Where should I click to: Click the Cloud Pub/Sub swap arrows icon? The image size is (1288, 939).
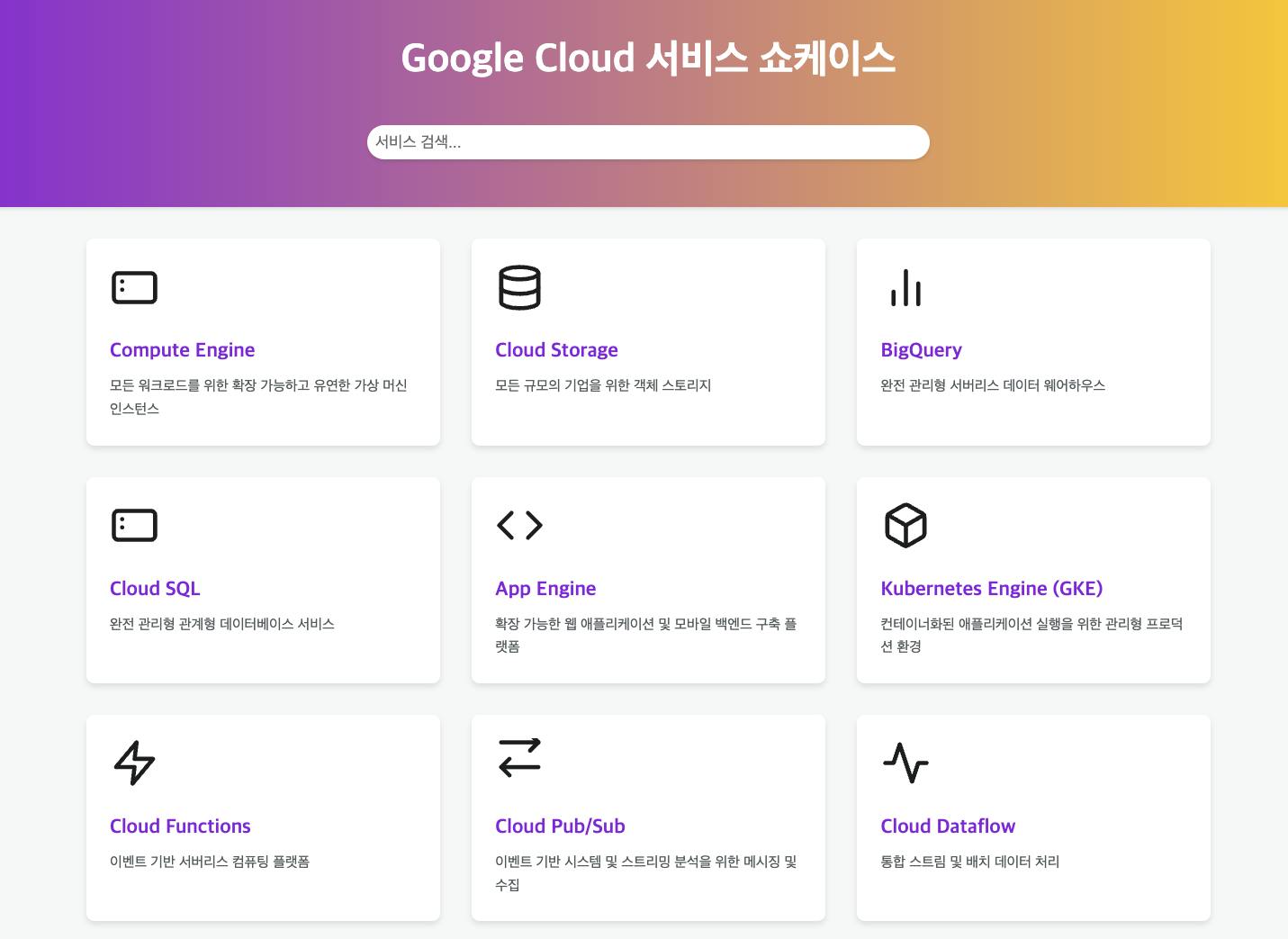coord(519,757)
